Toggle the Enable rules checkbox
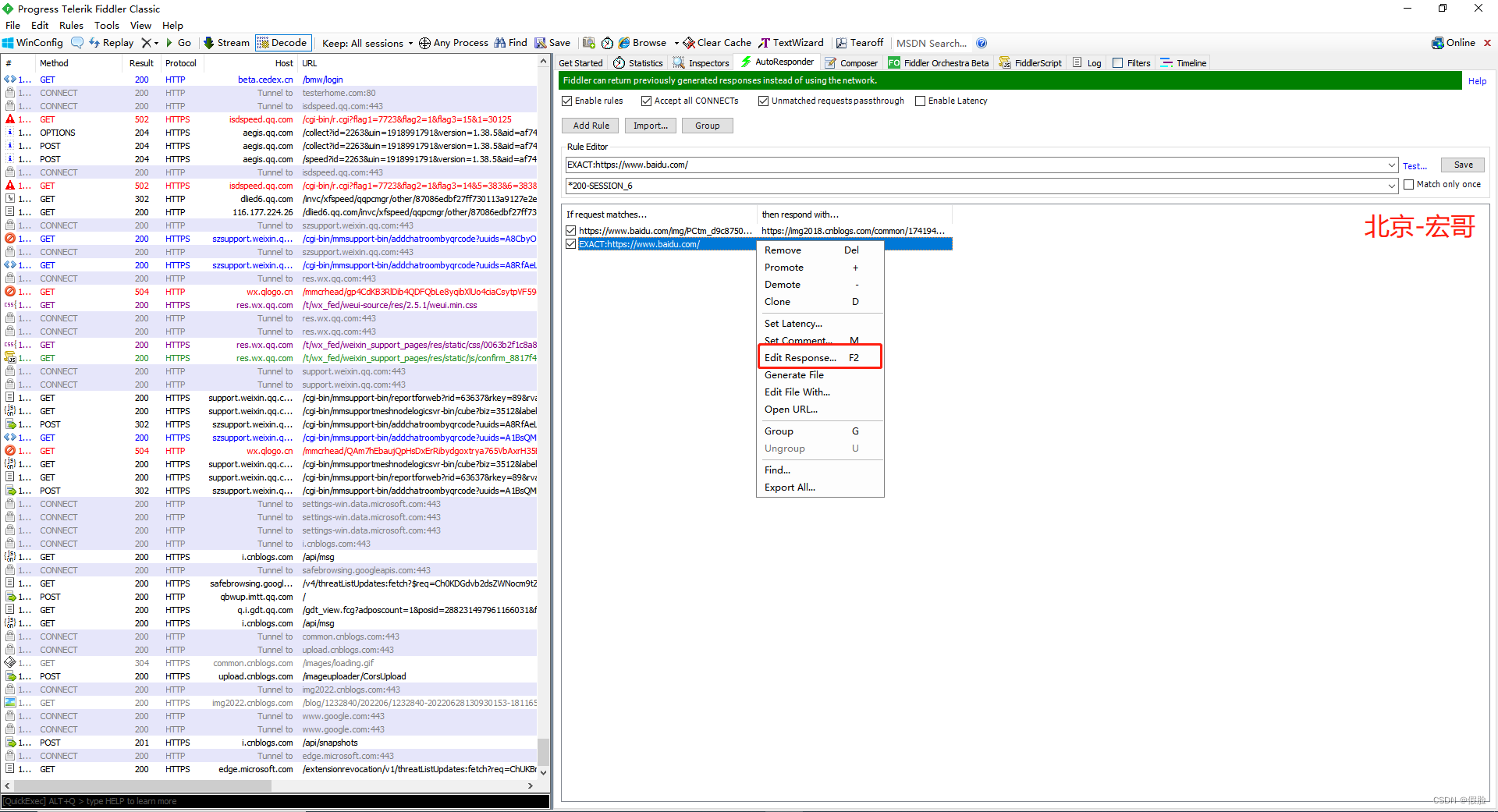 567,101
